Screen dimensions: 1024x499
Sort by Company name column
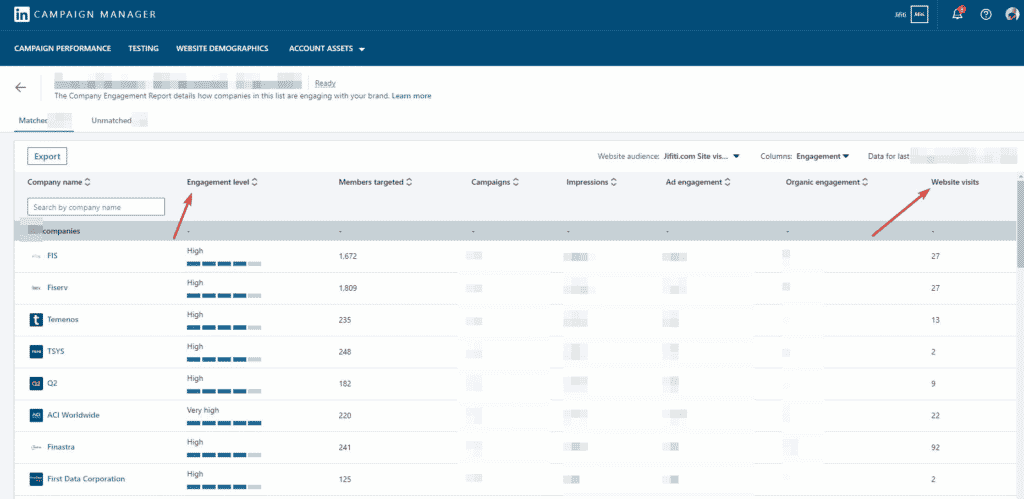87,182
